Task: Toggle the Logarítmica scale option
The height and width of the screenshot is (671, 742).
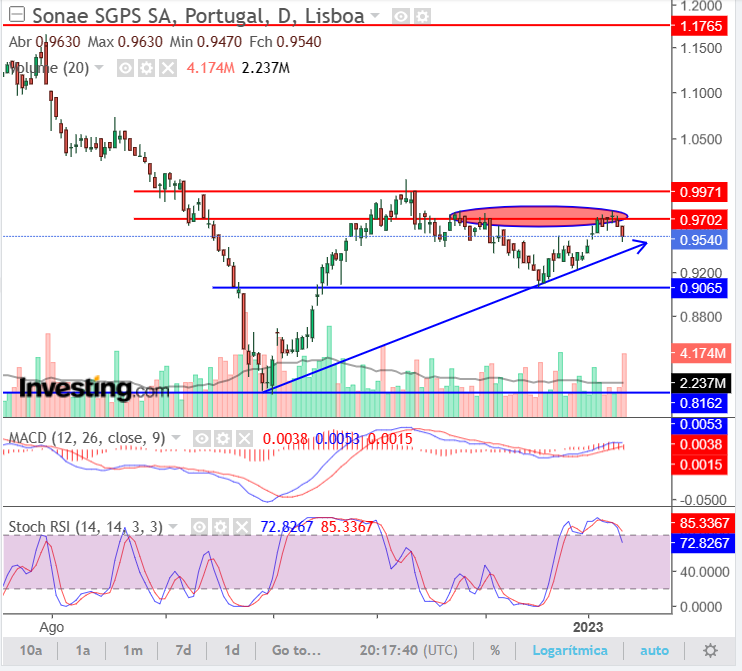Action: point(570,650)
